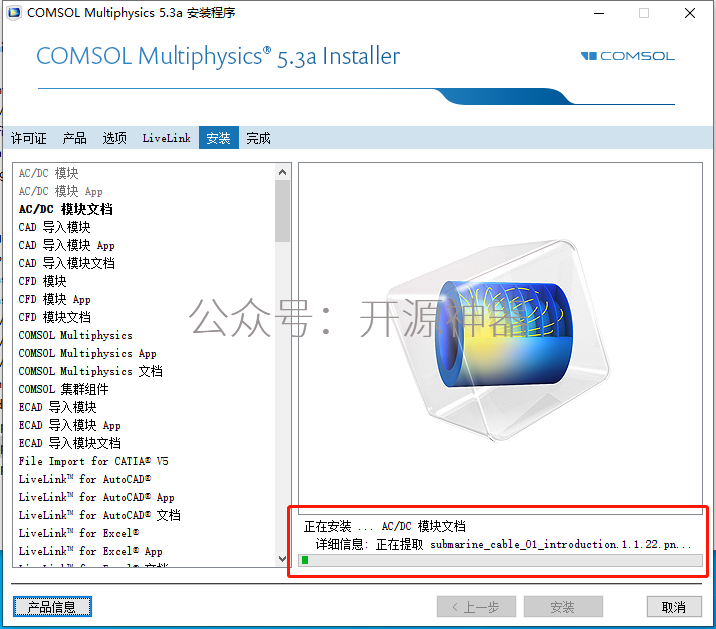Screen dimensions: 716x629
Task: Select bold 'AC/DC 模块文档' list entry
Action: [x=65, y=209]
